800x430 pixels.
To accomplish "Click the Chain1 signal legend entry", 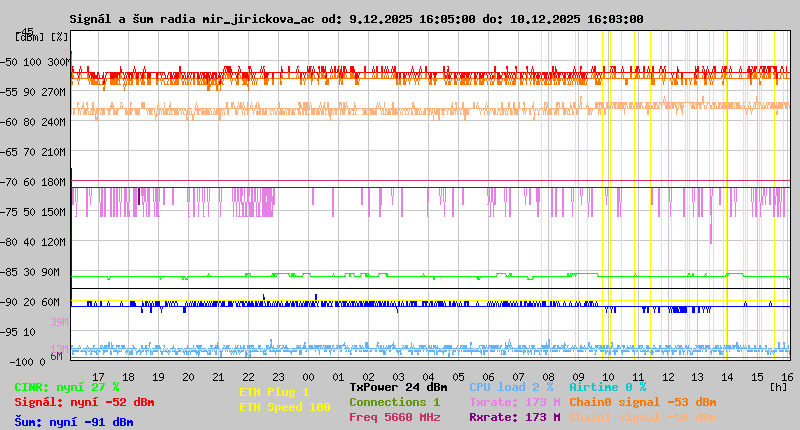I will point(642,417).
